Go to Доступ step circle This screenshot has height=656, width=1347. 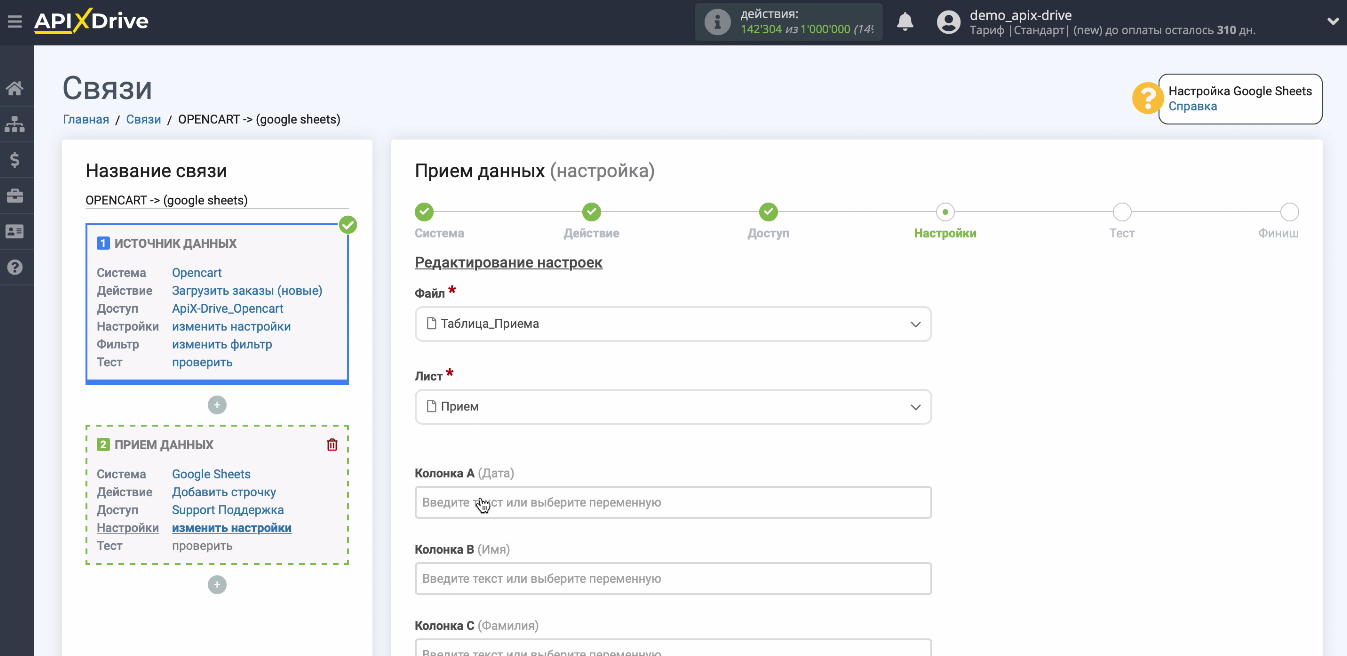768,212
